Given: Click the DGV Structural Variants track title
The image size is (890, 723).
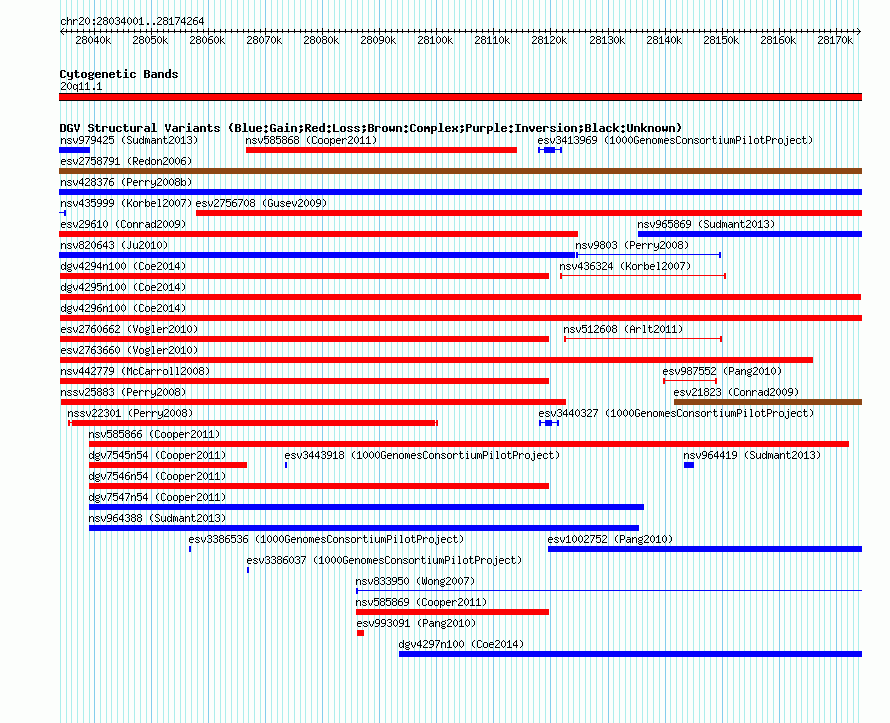Looking at the screenshot, I should click(x=371, y=128).
